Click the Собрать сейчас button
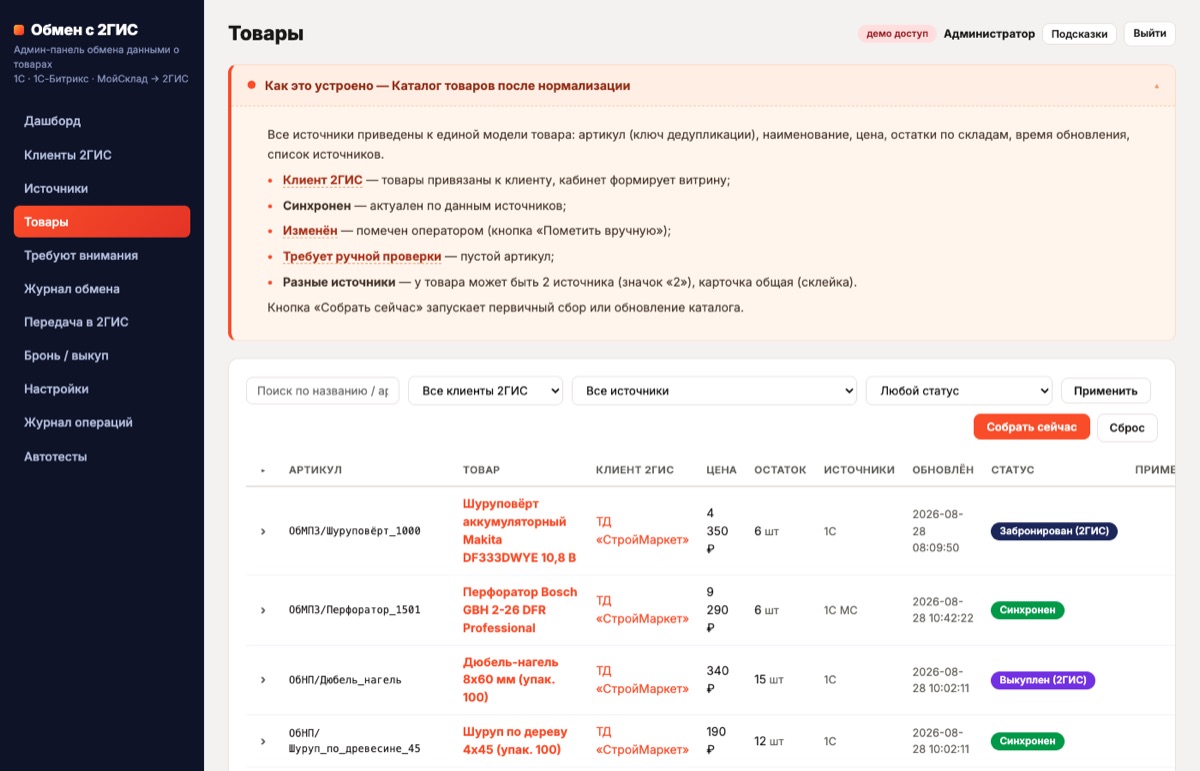1200x771 pixels. point(1032,427)
